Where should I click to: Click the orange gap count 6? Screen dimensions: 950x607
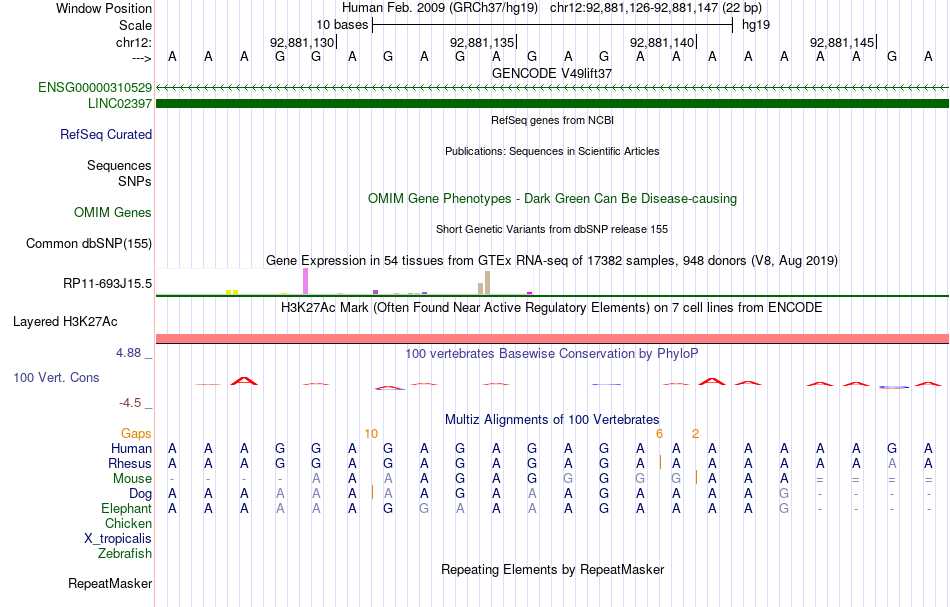tap(660, 434)
